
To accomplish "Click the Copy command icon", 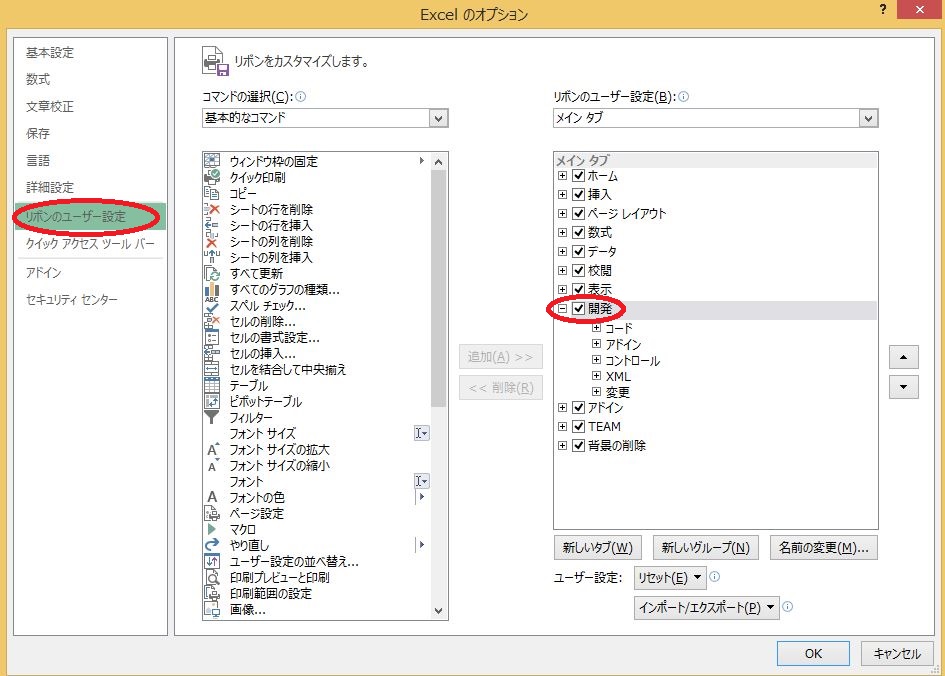I will 212,193.
